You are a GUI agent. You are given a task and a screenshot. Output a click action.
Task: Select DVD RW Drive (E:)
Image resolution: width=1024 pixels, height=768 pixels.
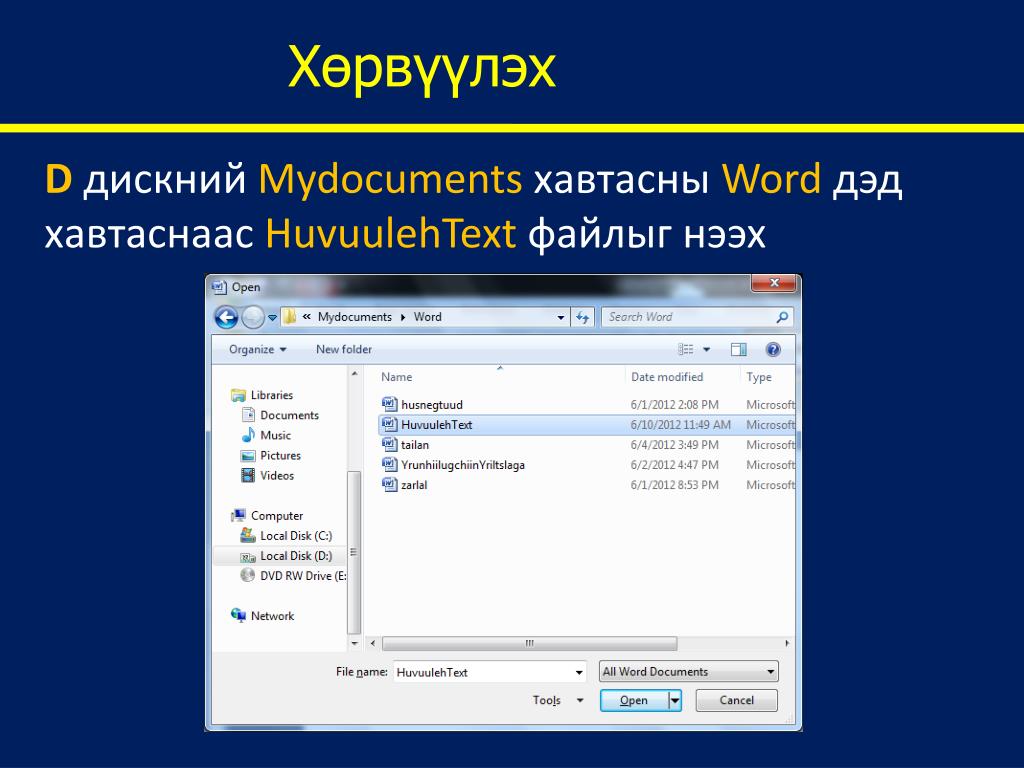303,576
